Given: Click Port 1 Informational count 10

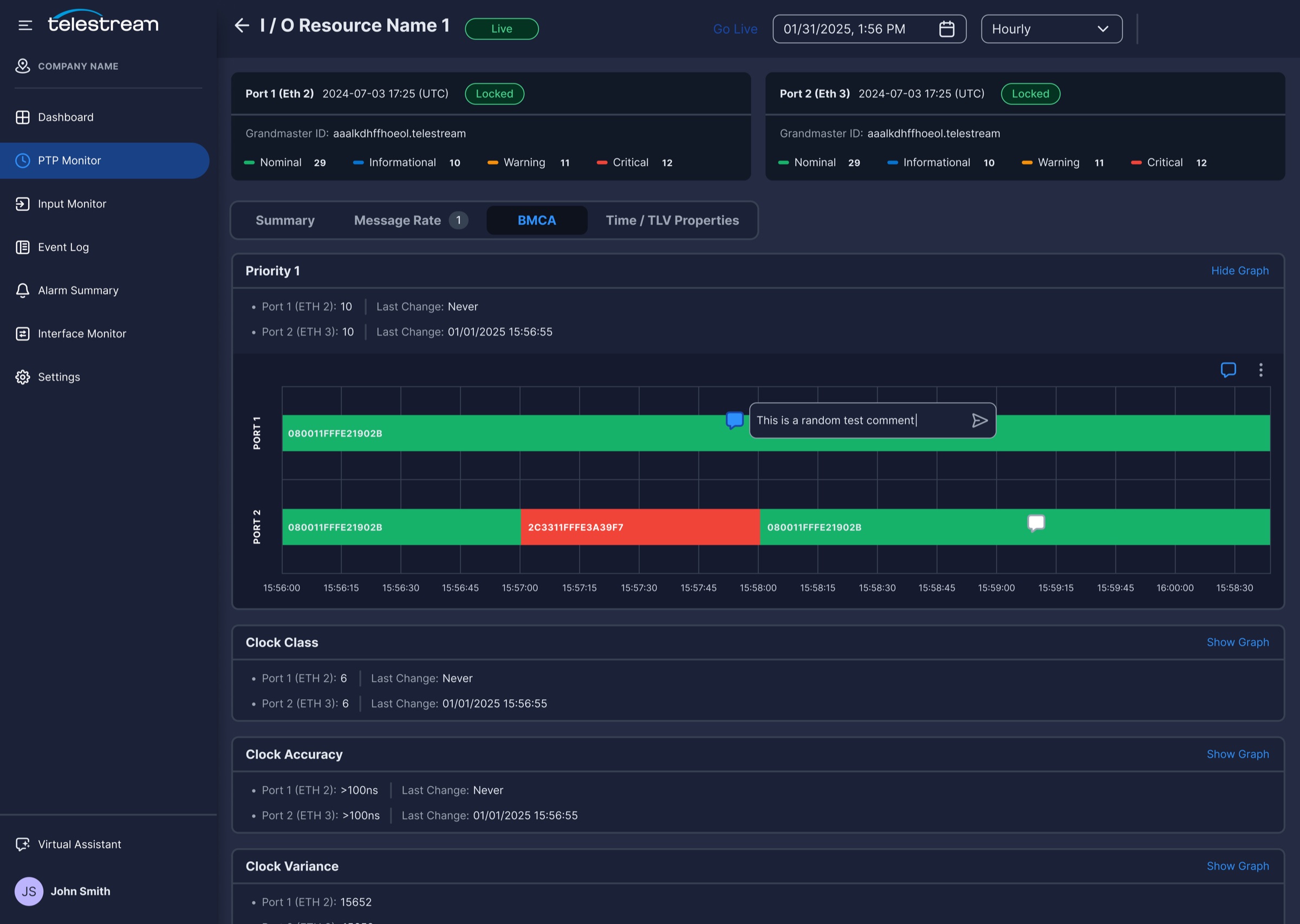Looking at the screenshot, I should [454, 162].
